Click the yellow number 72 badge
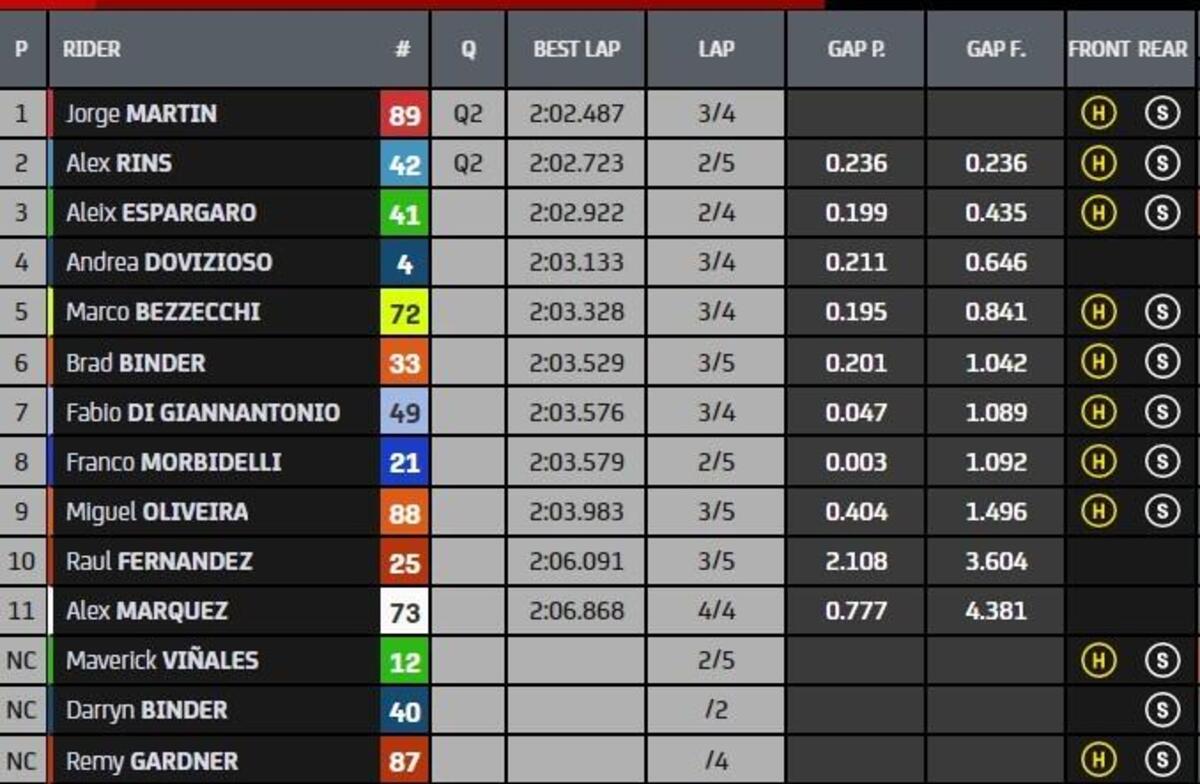The width and height of the screenshot is (1200, 784). tap(404, 313)
